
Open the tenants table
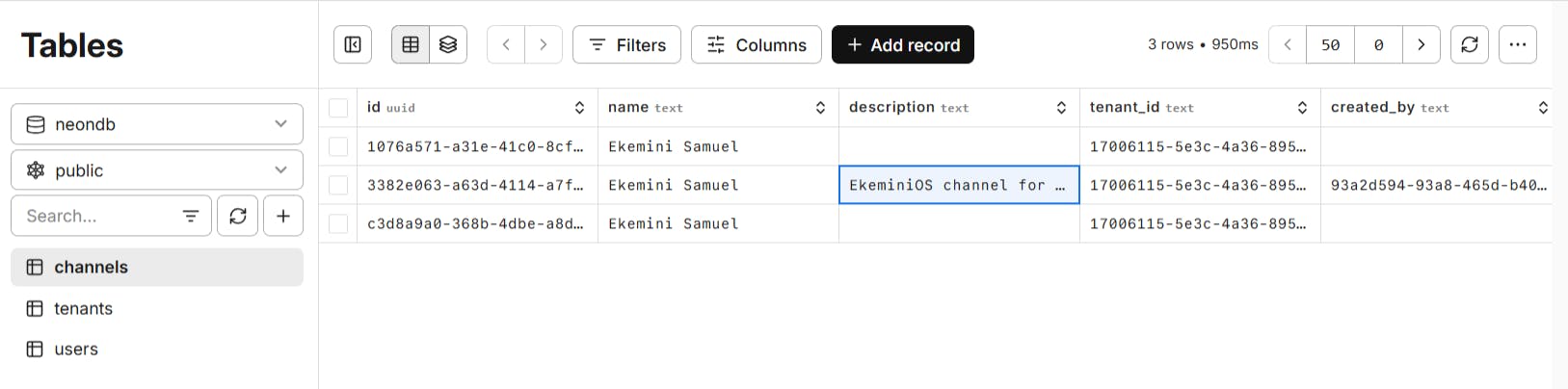(x=84, y=308)
